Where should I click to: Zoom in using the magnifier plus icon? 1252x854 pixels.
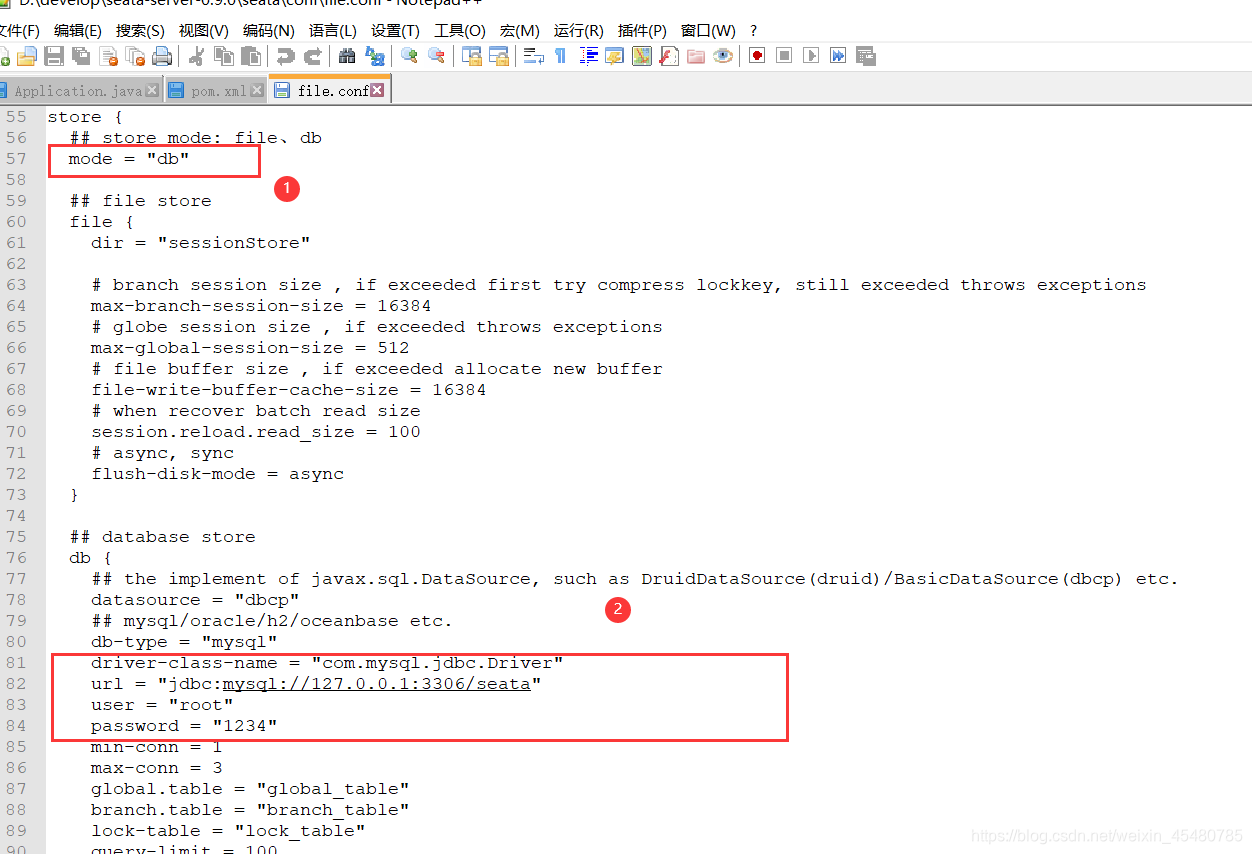(x=410, y=56)
